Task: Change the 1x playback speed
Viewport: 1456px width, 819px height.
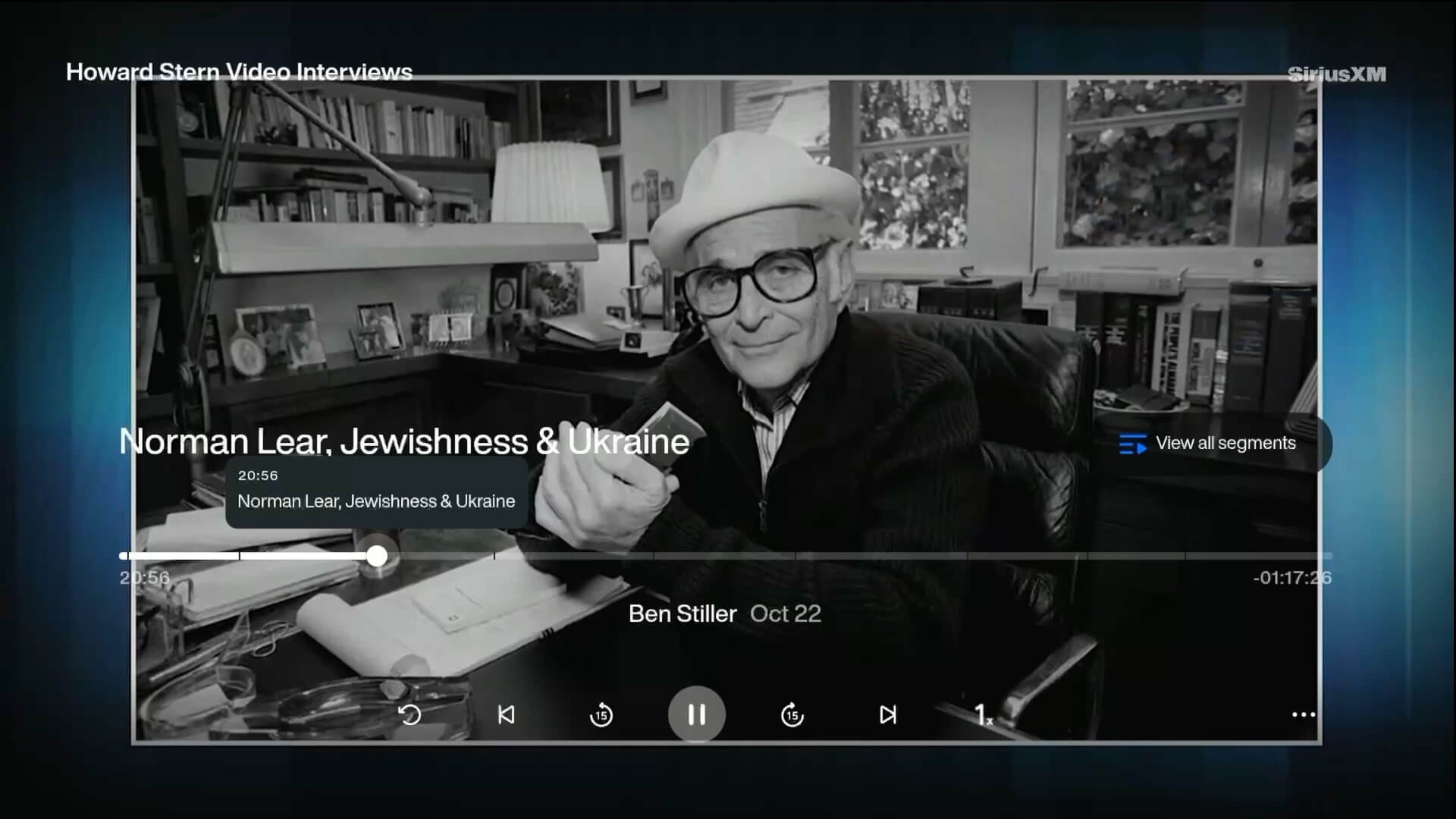Action: tap(983, 714)
